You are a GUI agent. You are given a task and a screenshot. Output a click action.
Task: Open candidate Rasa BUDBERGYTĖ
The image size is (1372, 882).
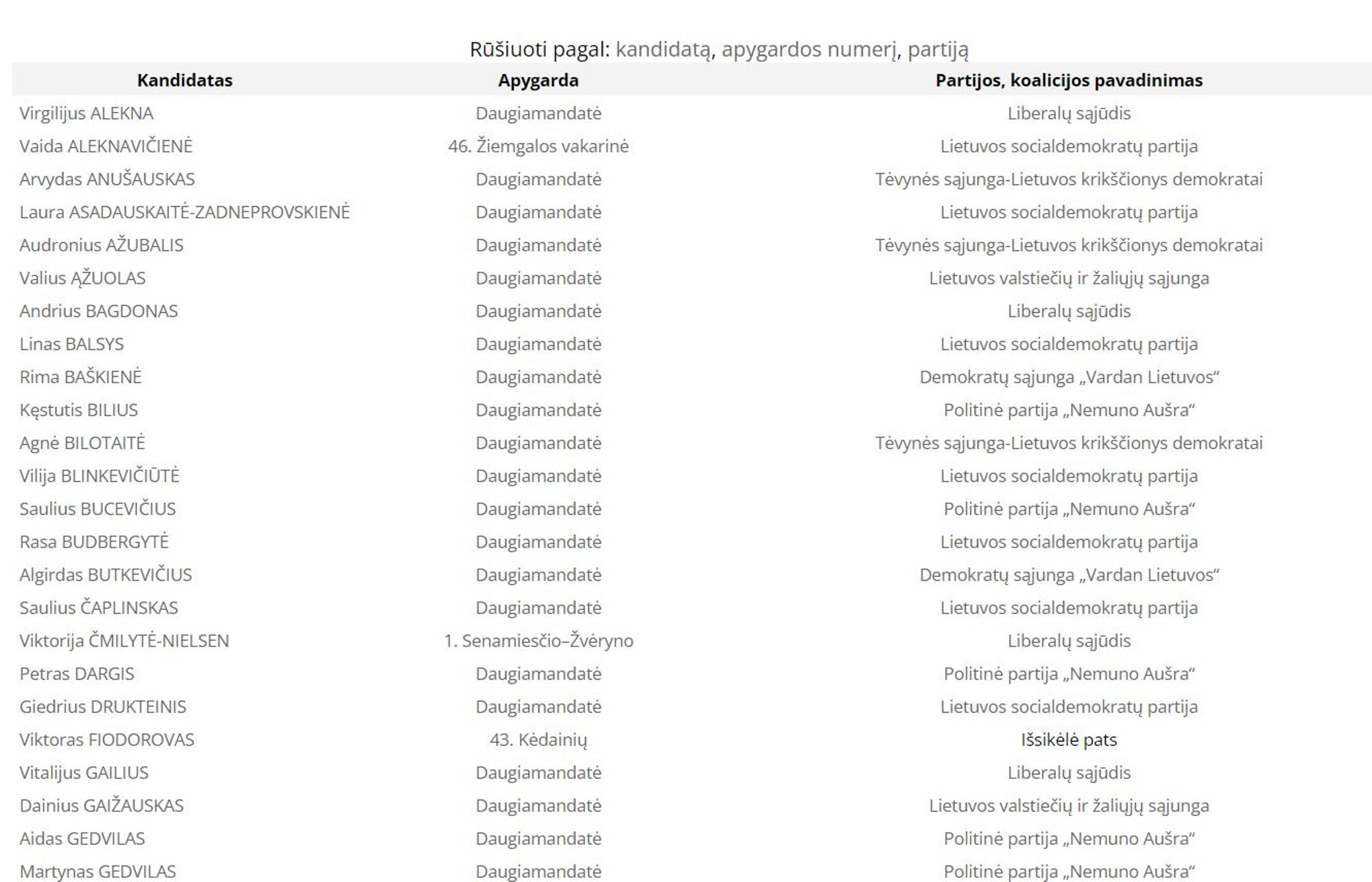click(94, 542)
